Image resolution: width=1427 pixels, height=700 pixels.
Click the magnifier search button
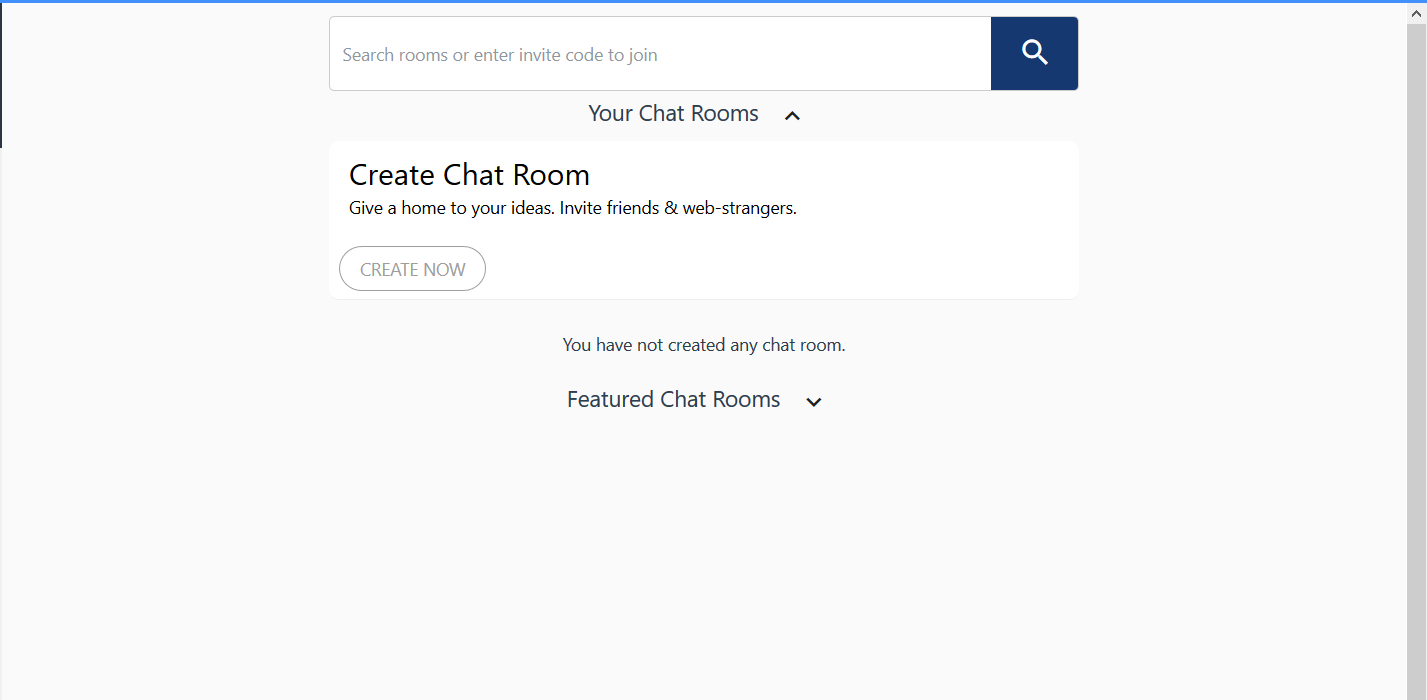(x=1034, y=53)
